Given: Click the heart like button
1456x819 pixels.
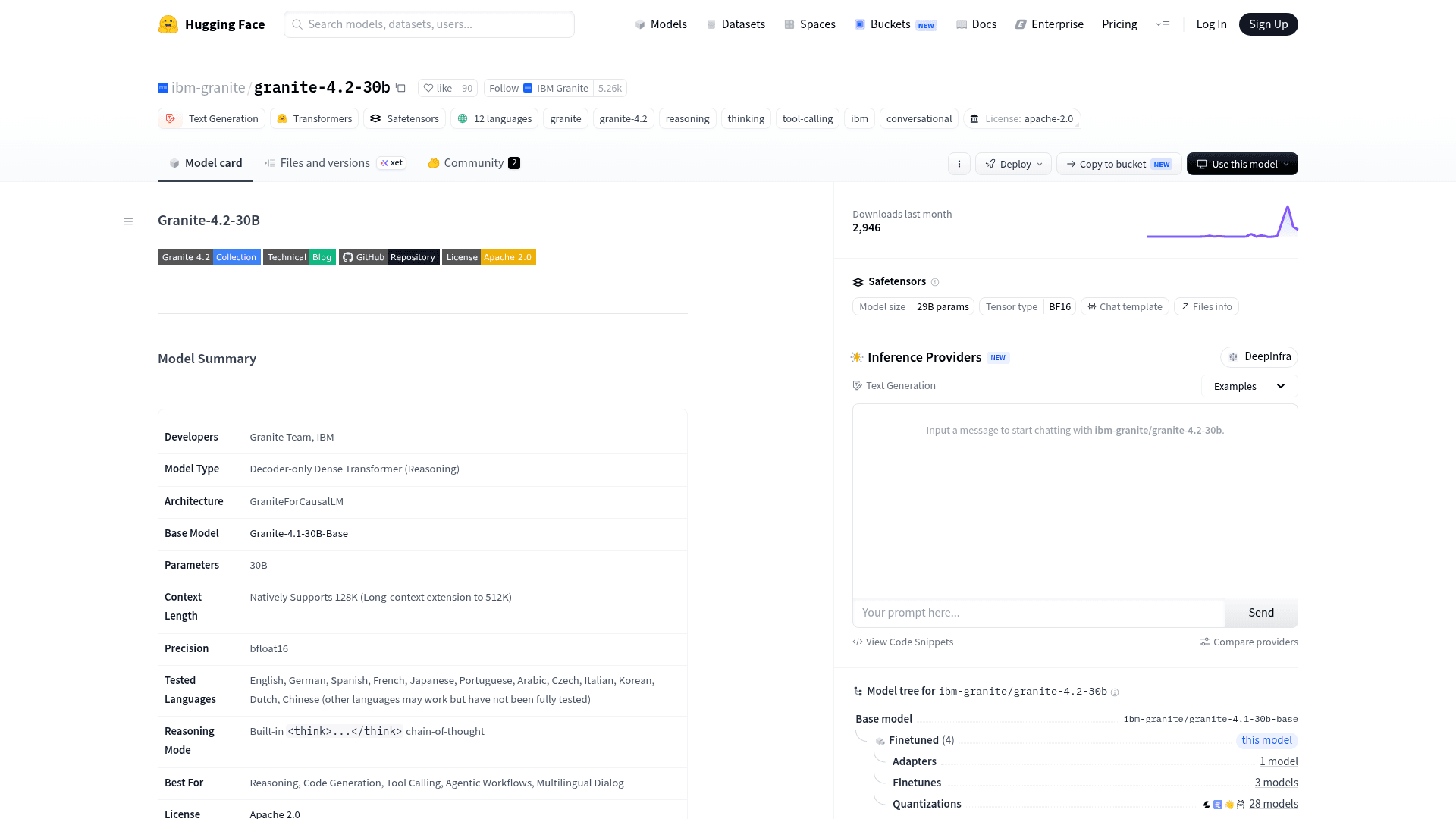Looking at the screenshot, I should [438, 88].
